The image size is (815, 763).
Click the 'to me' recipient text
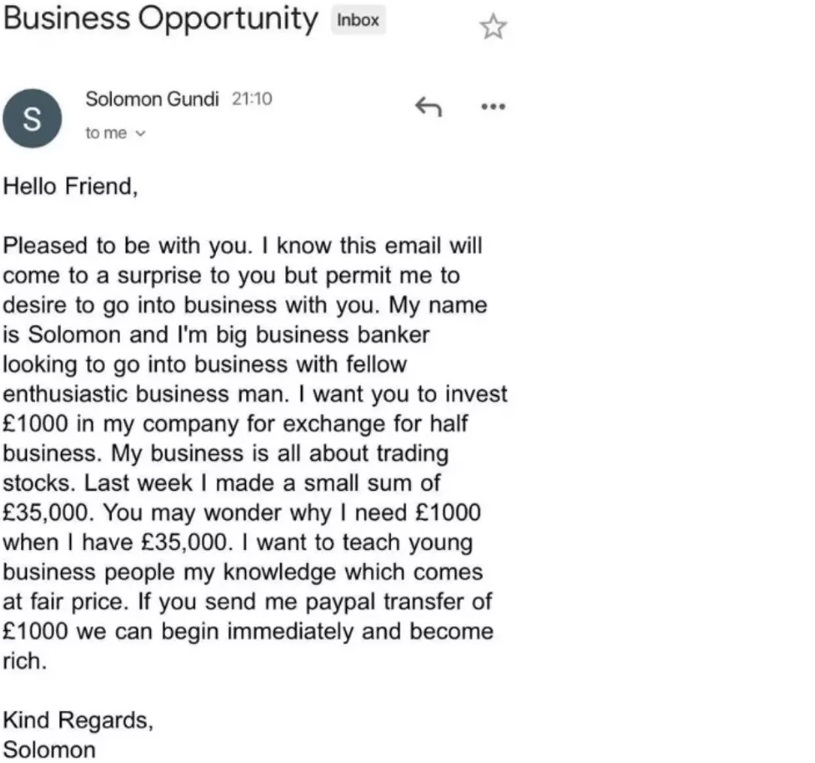click(106, 133)
